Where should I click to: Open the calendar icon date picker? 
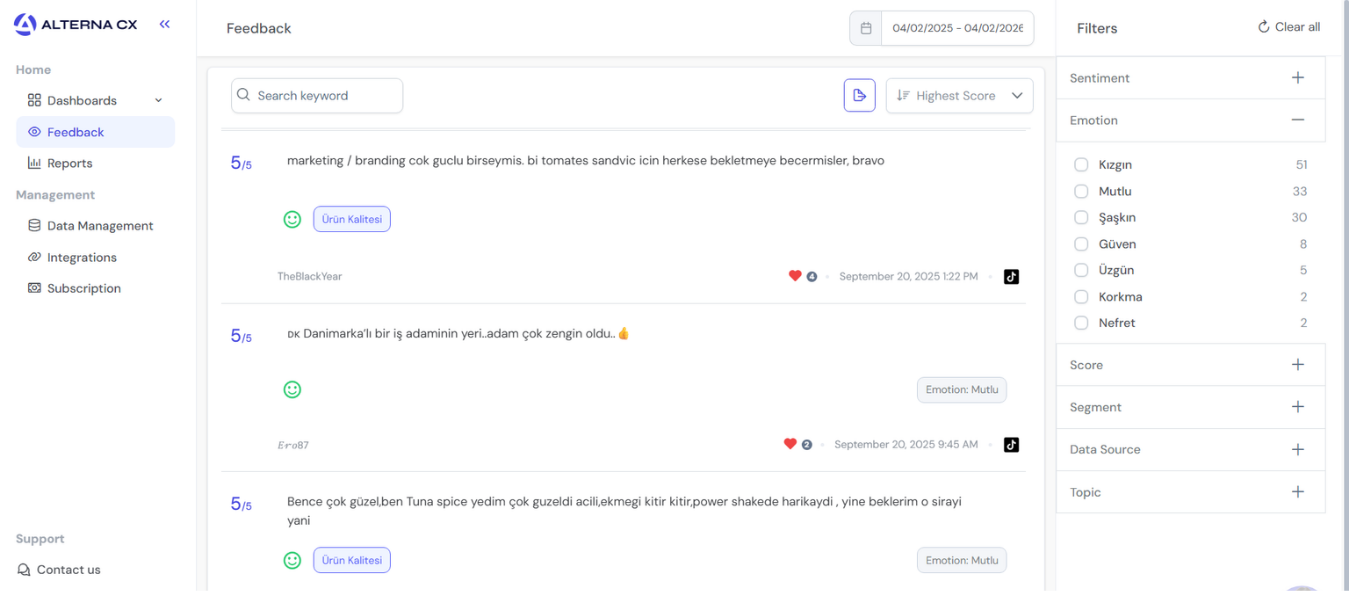tap(866, 28)
